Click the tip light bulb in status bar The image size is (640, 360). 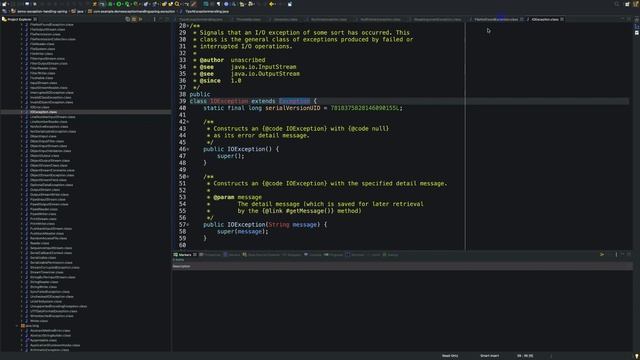click(x=636, y=356)
